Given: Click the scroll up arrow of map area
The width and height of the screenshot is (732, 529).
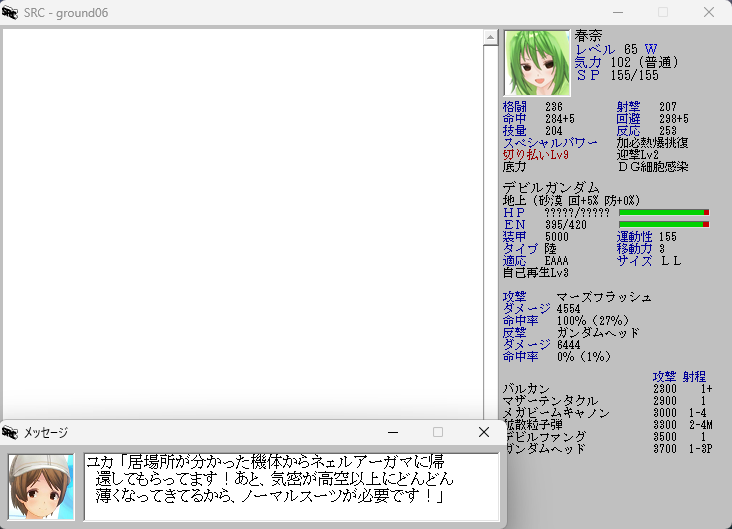Looking at the screenshot, I should (x=490, y=37).
